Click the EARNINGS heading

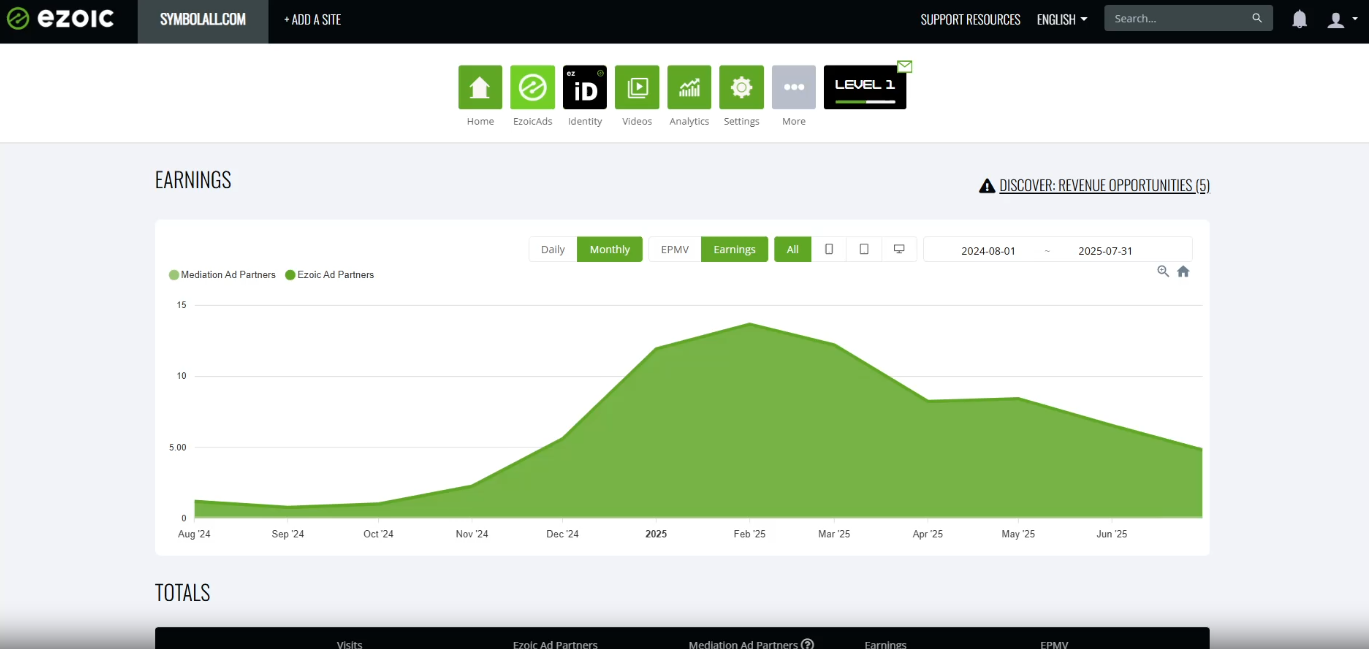click(x=193, y=180)
